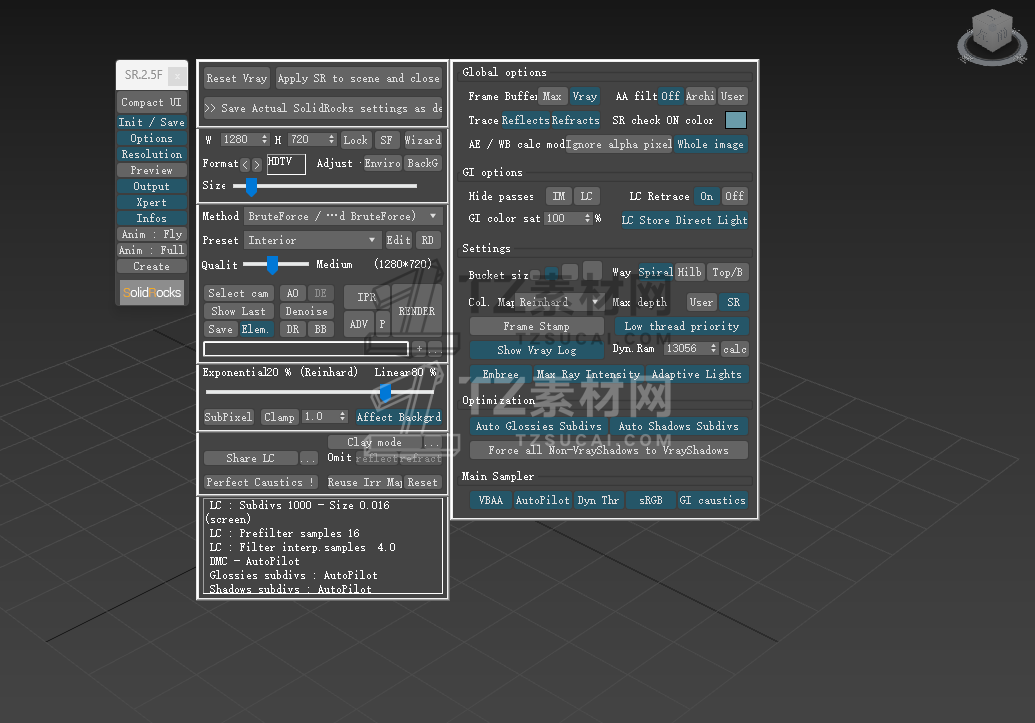Open the Resolution section
Screen dimensions: 1035x723
click(152, 154)
